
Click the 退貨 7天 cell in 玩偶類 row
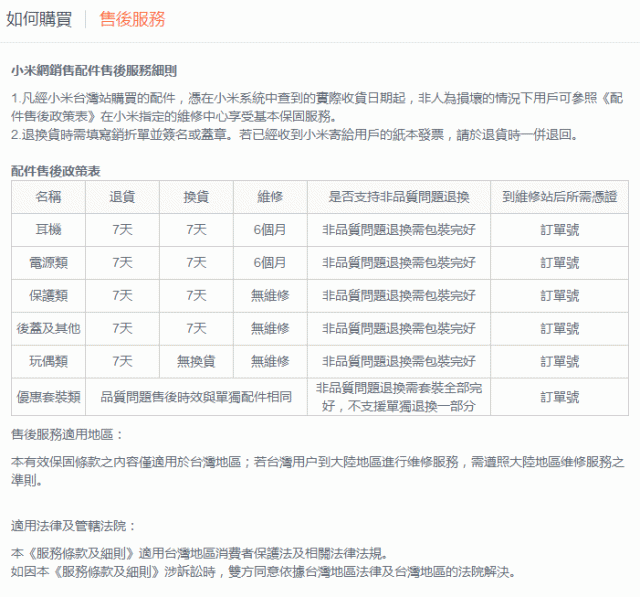click(122, 362)
